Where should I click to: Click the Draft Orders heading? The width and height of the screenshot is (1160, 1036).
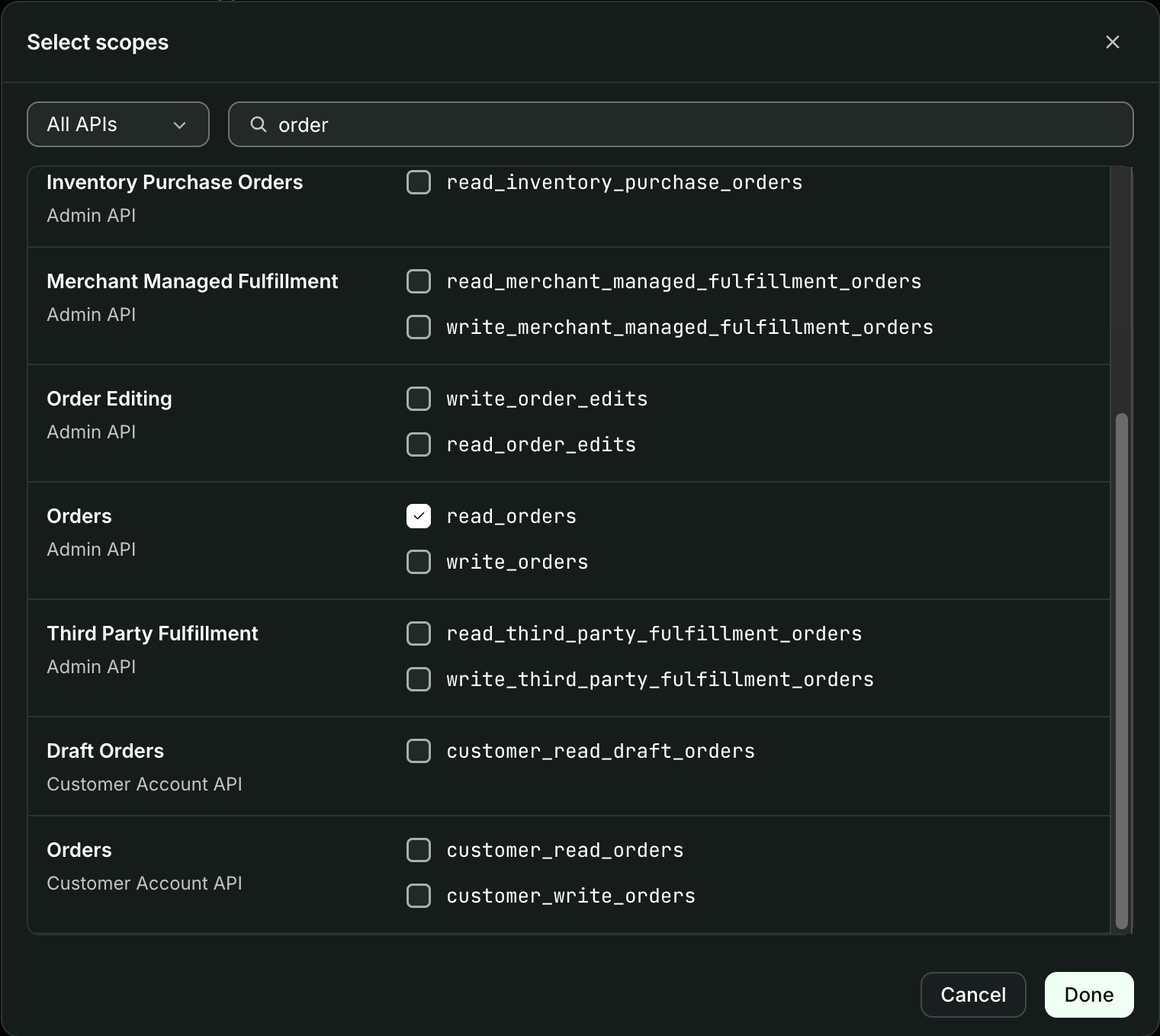(x=105, y=751)
